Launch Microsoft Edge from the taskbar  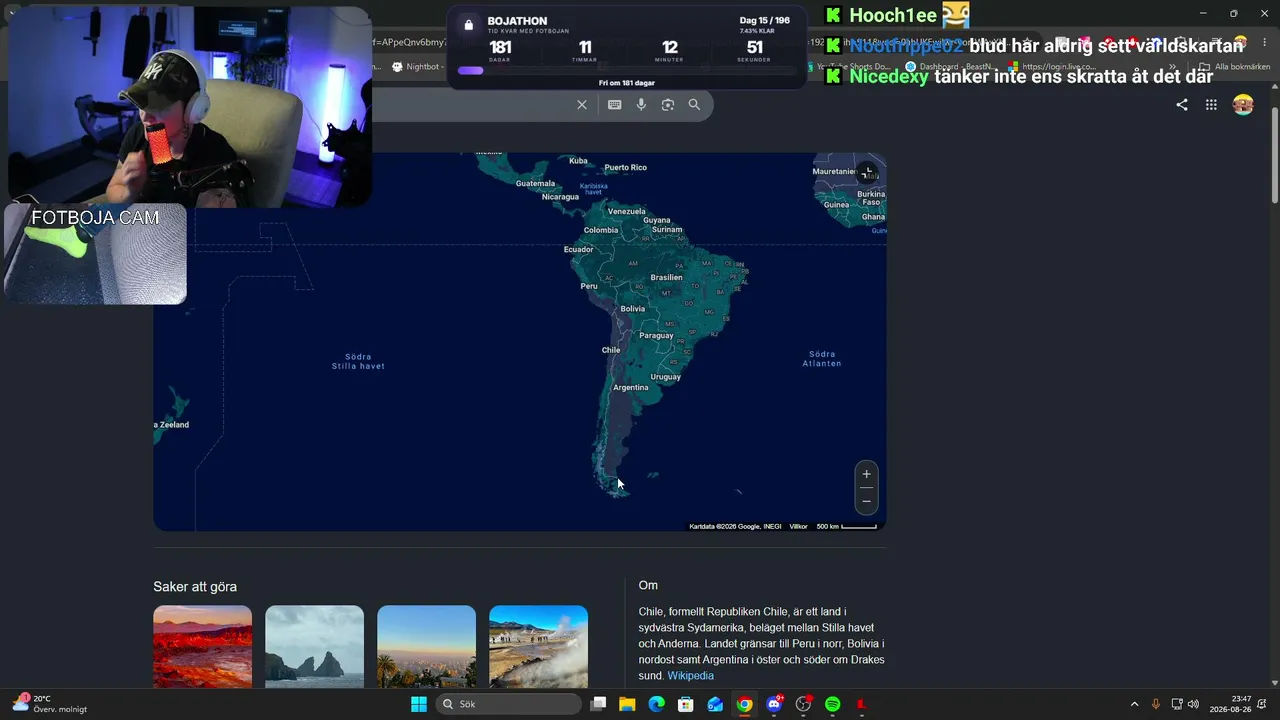click(x=656, y=704)
